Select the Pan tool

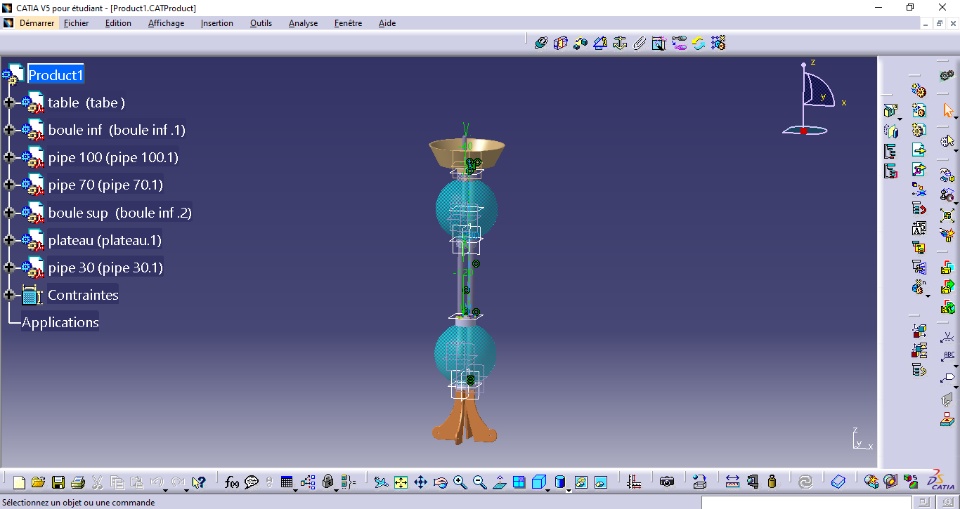tap(421, 483)
